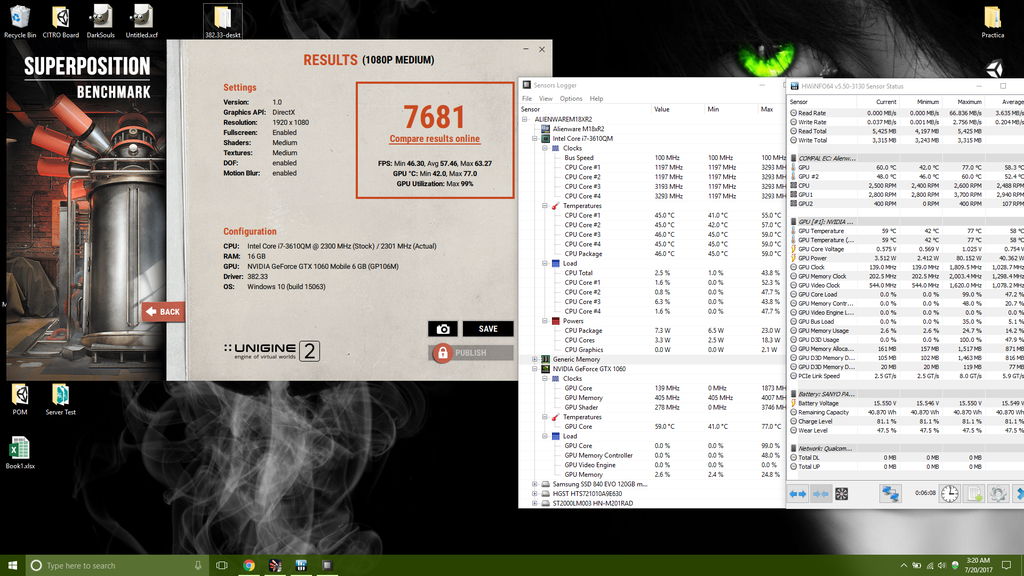Open File menu in Sensors Logger

point(526,99)
